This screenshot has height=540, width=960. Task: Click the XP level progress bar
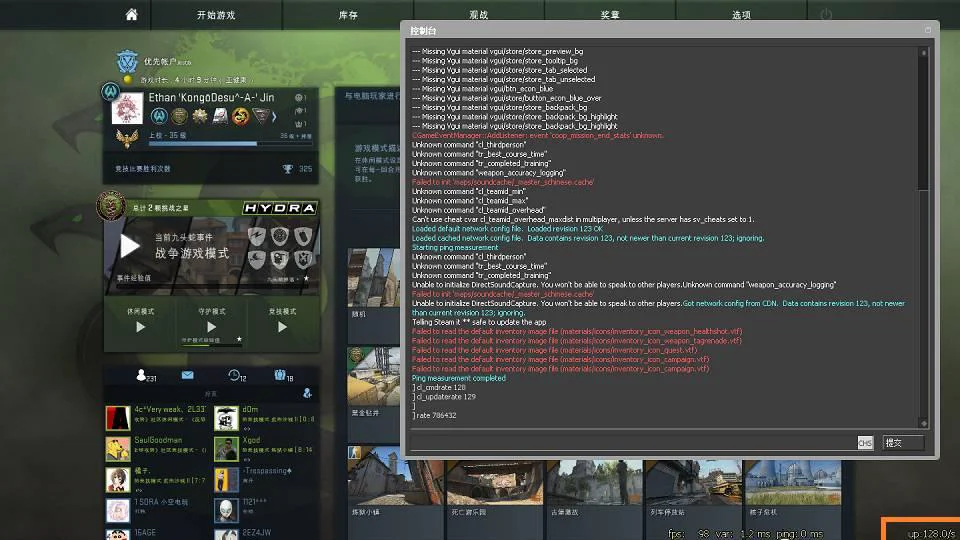pyautogui.click(x=230, y=144)
